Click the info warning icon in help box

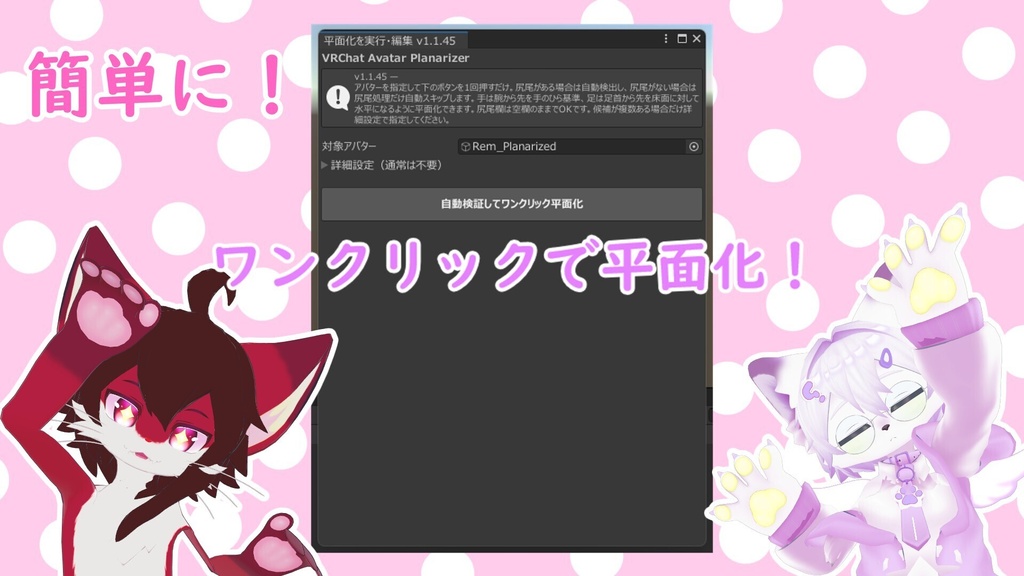338,98
